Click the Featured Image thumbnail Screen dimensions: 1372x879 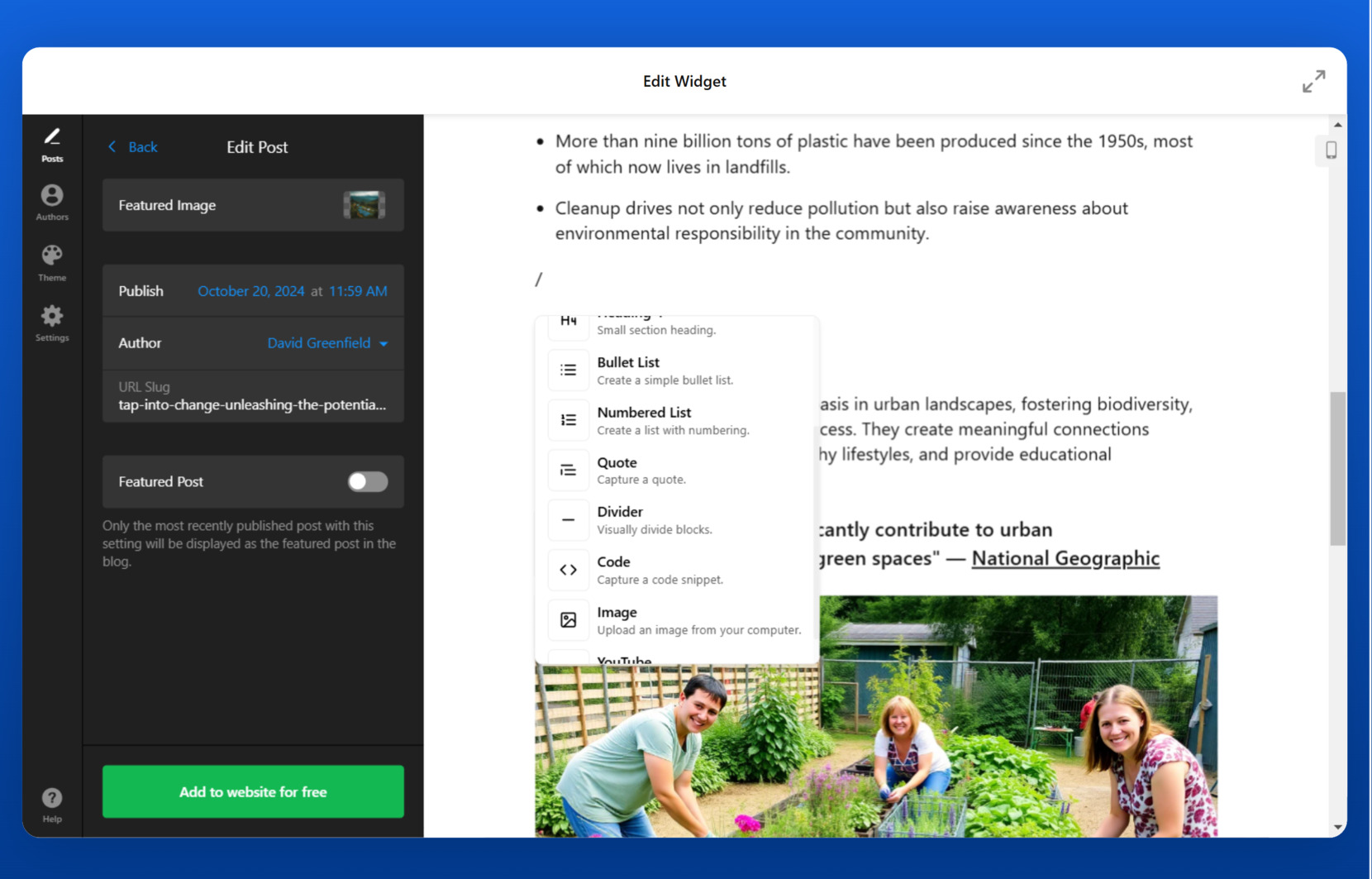[364, 204]
